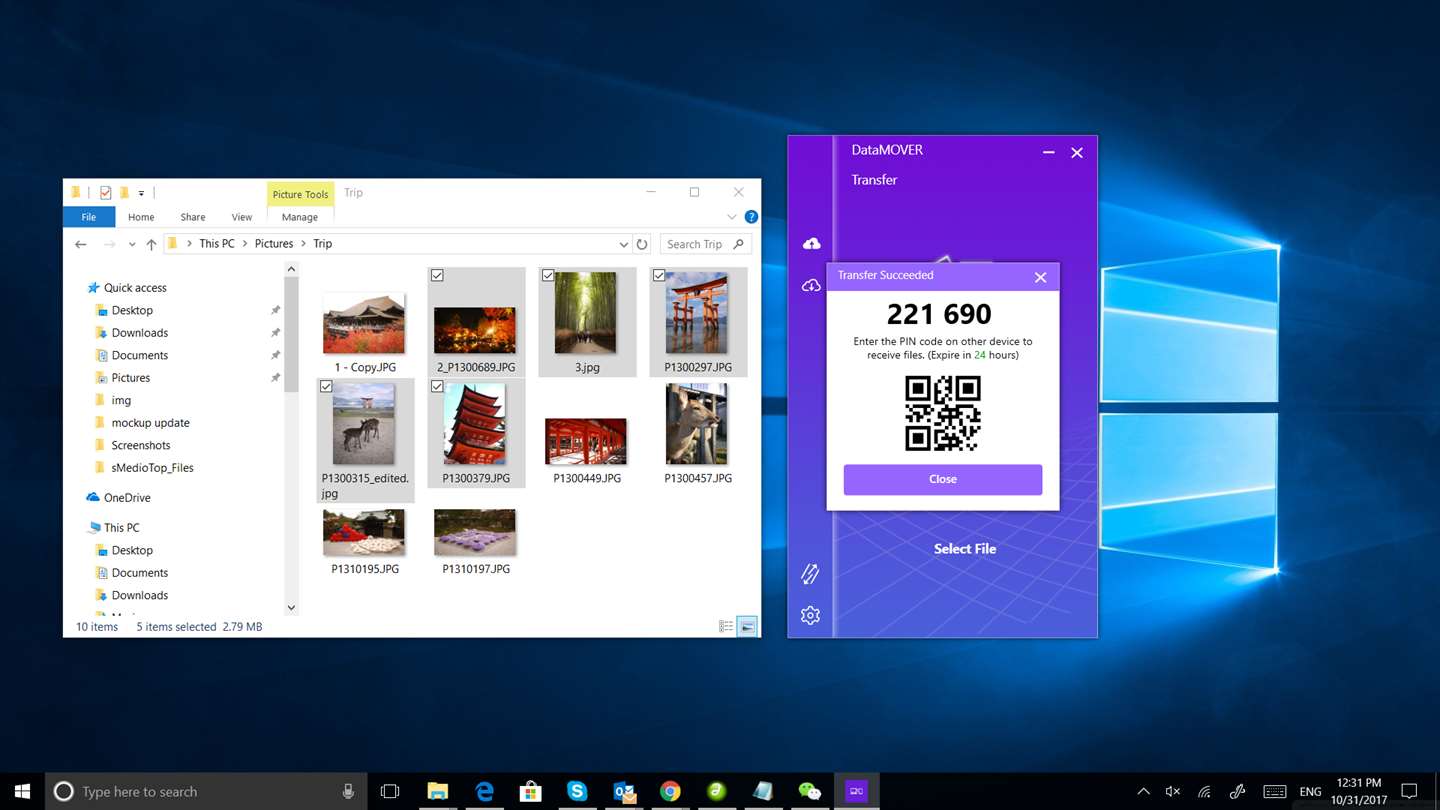Open Explorer Help icon

click(751, 217)
